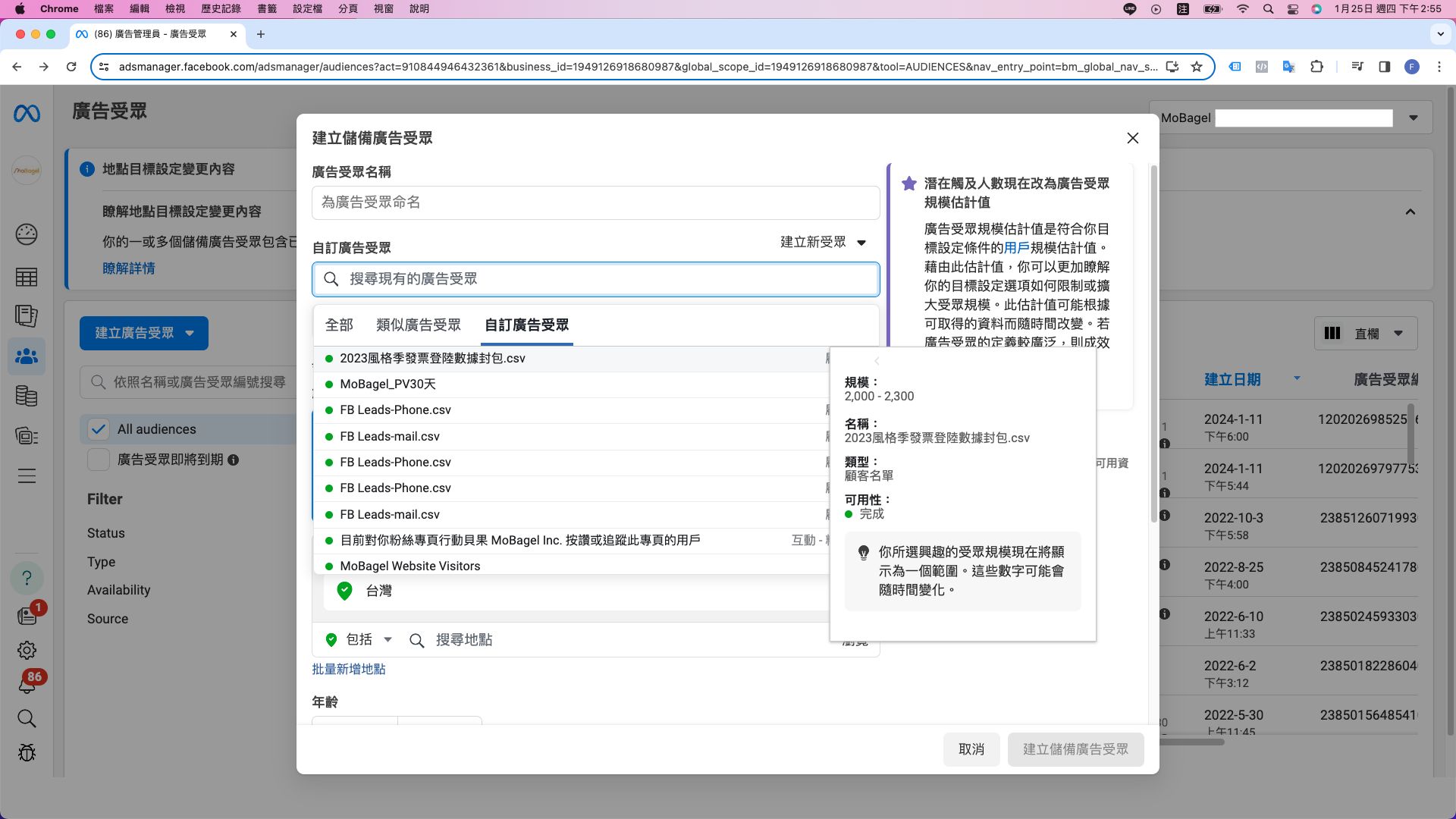Screen dimensions: 1456x819
Task: Open macOS Control Center icon
Action: [1293, 9]
